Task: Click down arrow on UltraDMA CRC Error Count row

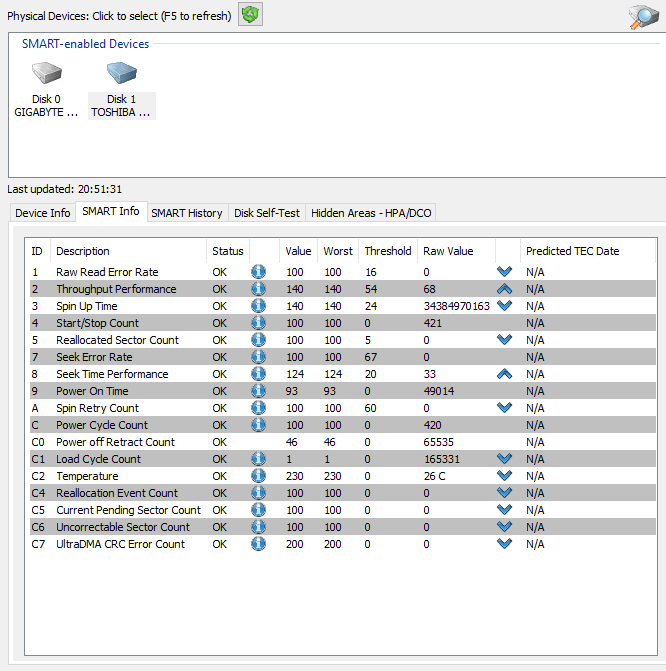Action: (505, 543)
